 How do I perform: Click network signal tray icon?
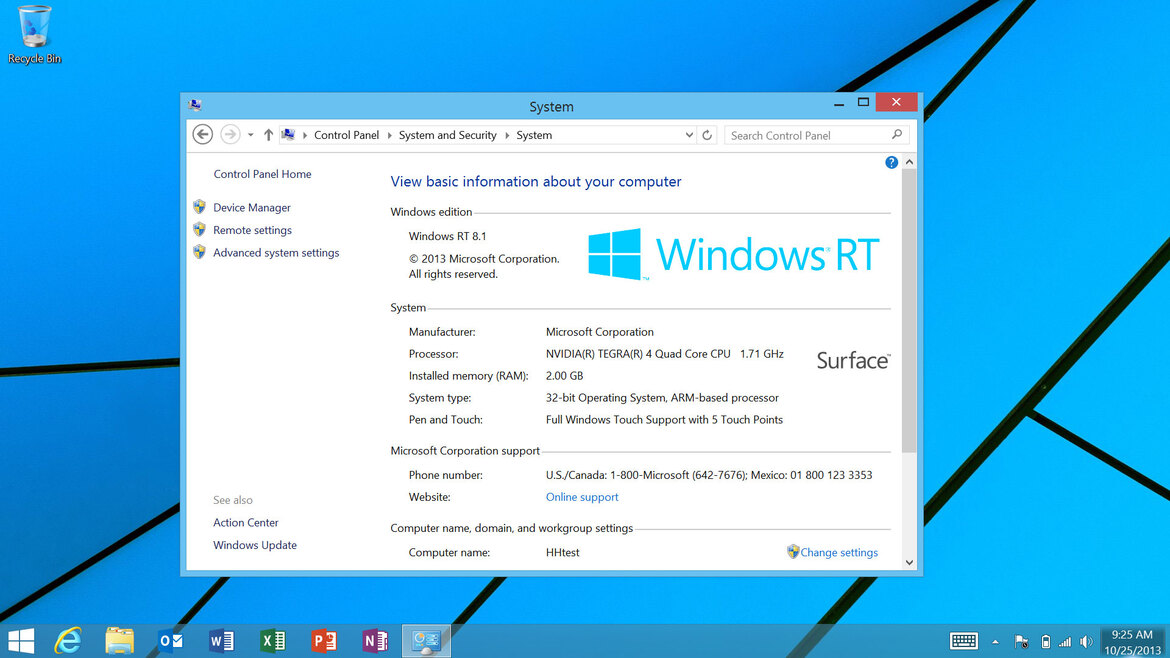coord(1065,642)
